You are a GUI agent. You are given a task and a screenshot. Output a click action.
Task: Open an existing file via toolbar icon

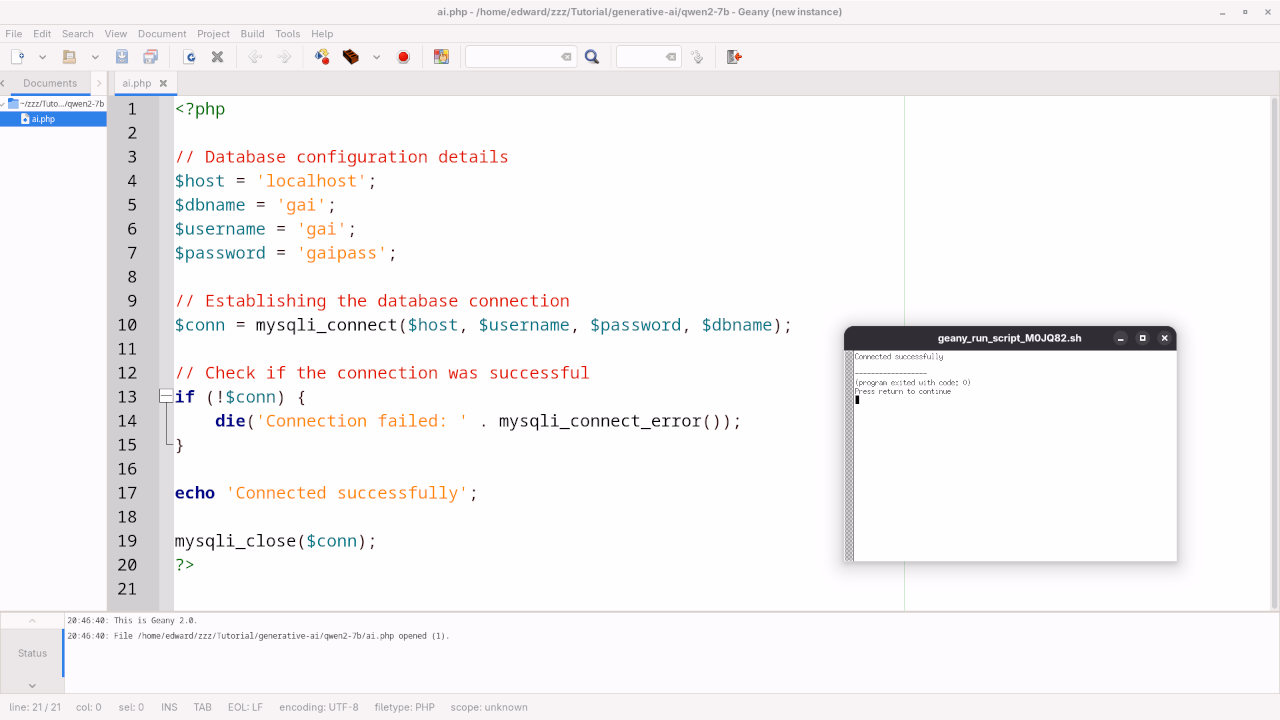click(70, 57)
